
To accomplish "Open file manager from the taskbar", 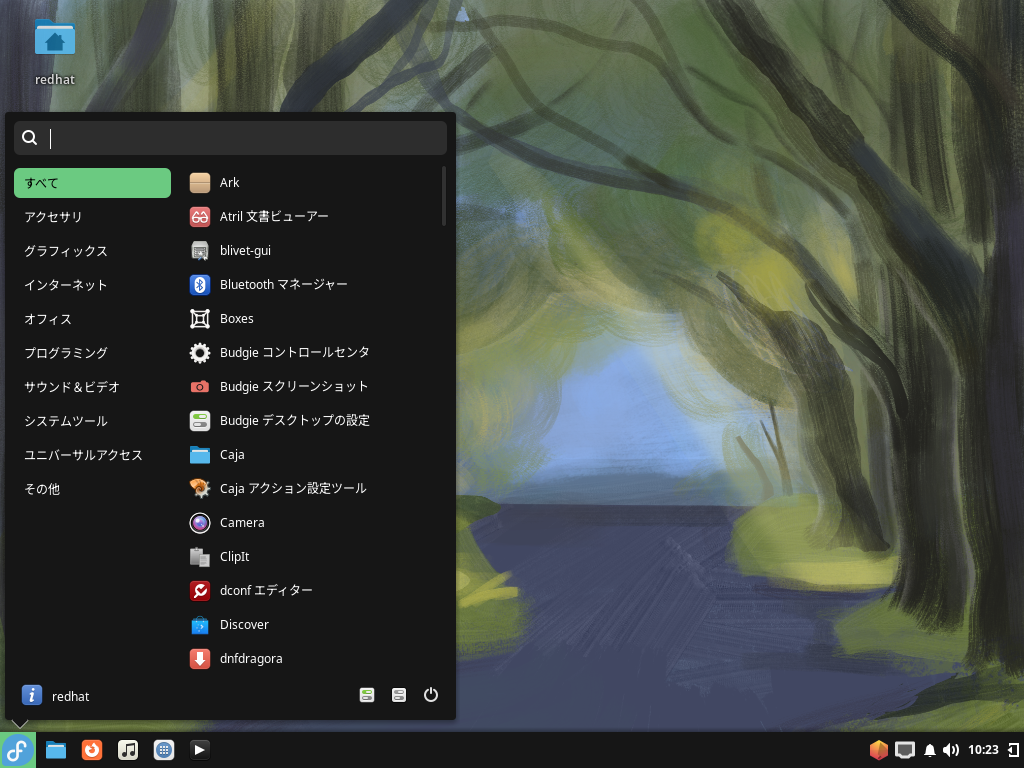I will [x=56, y=750].
